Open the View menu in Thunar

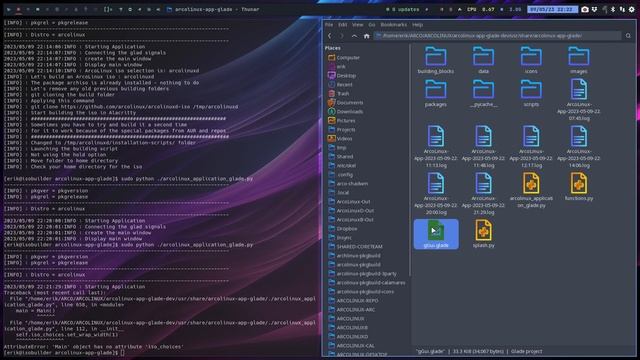pos(357,25)
